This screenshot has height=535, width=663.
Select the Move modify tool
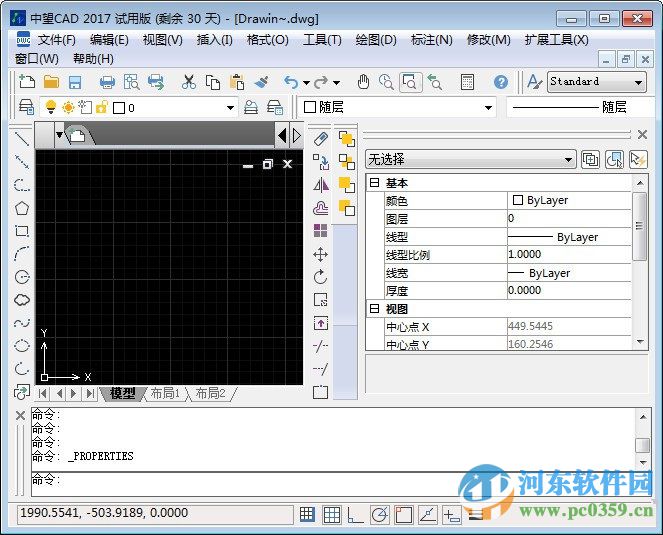coord(321,254)
